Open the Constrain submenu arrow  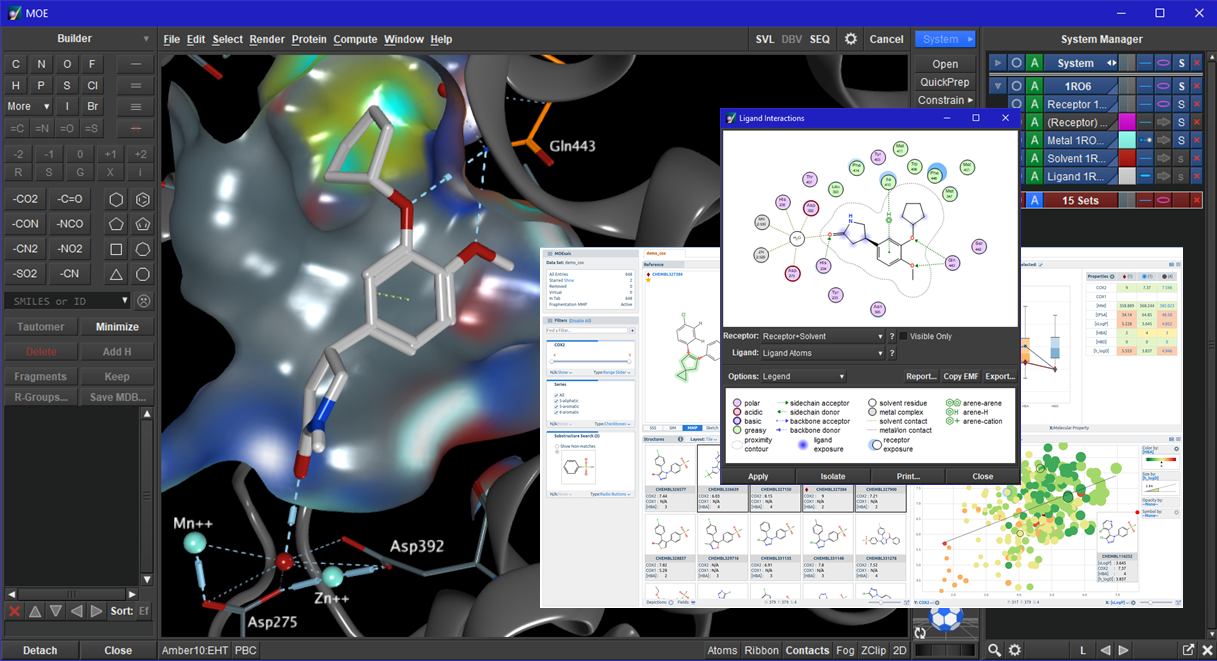tap(971, 100)
